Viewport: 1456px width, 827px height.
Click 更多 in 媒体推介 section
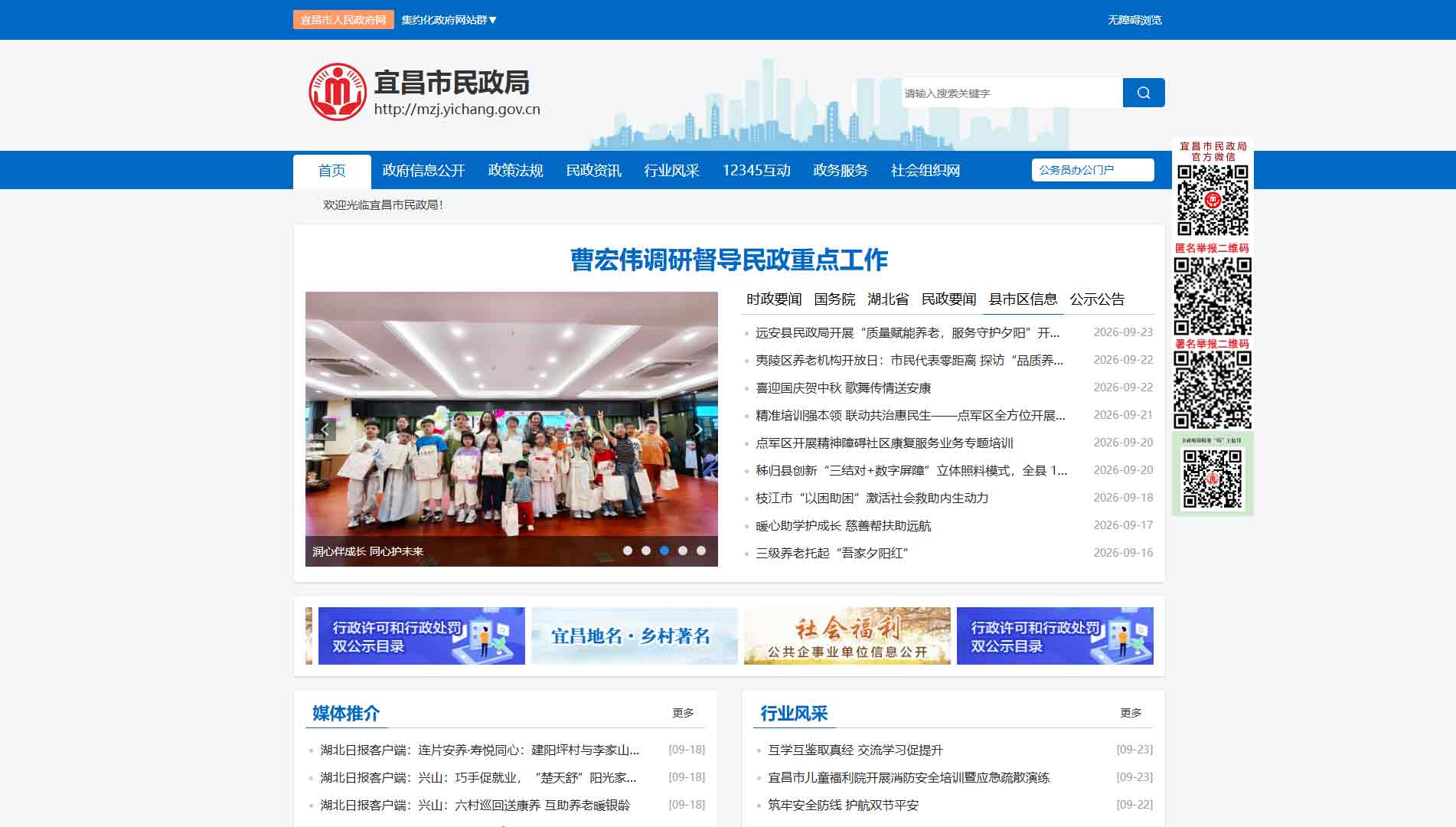coord(683,713)
